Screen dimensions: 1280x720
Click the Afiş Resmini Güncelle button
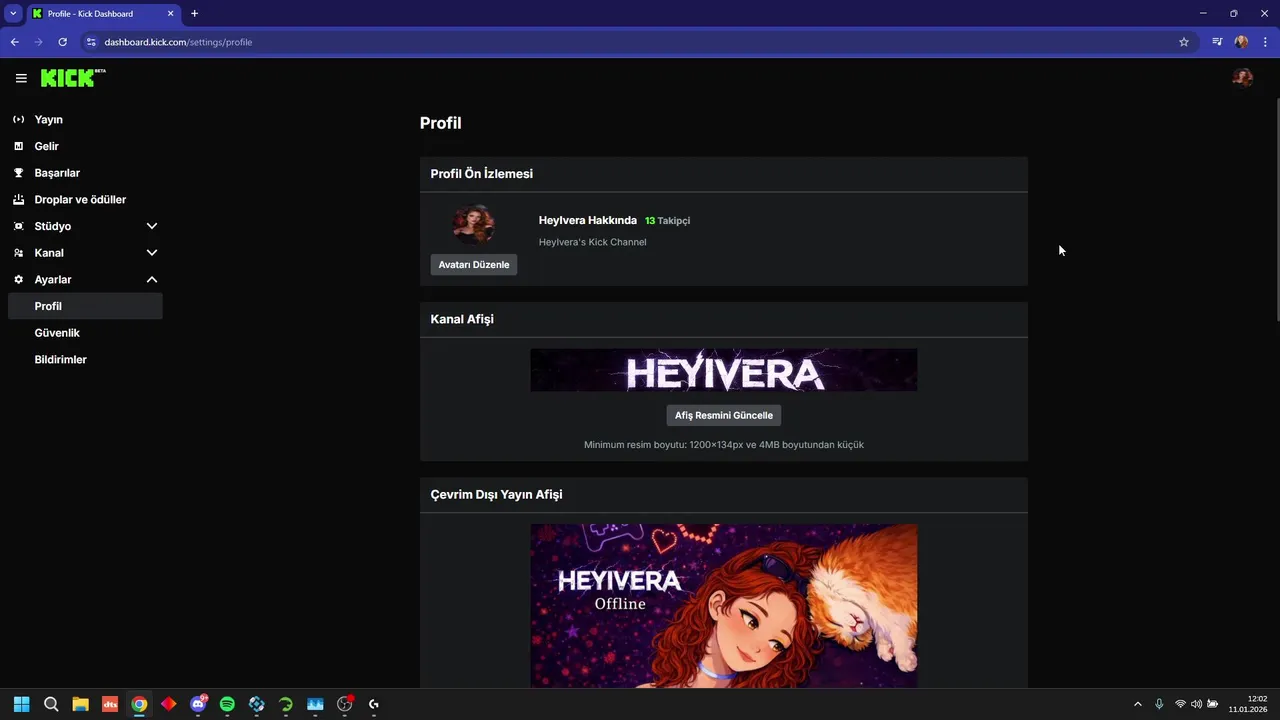pyautogui.click(x=724, y=415)
